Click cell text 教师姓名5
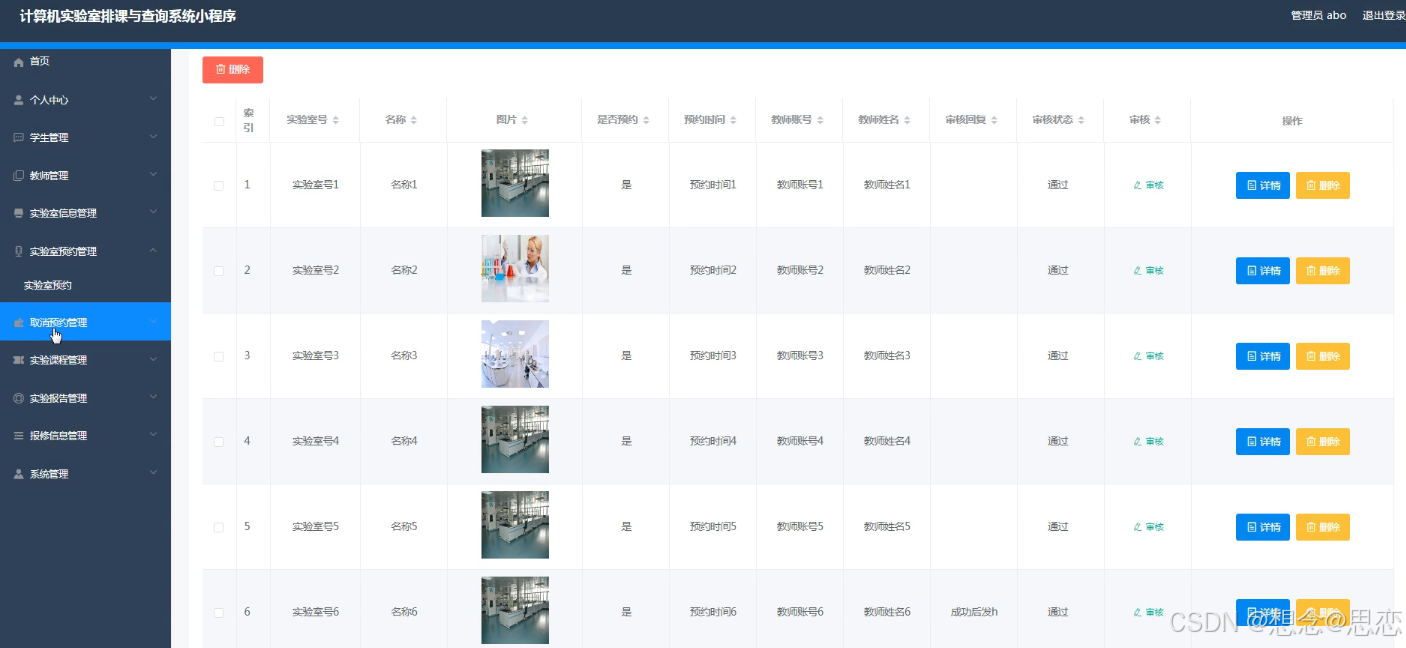 tap(887, 527)
